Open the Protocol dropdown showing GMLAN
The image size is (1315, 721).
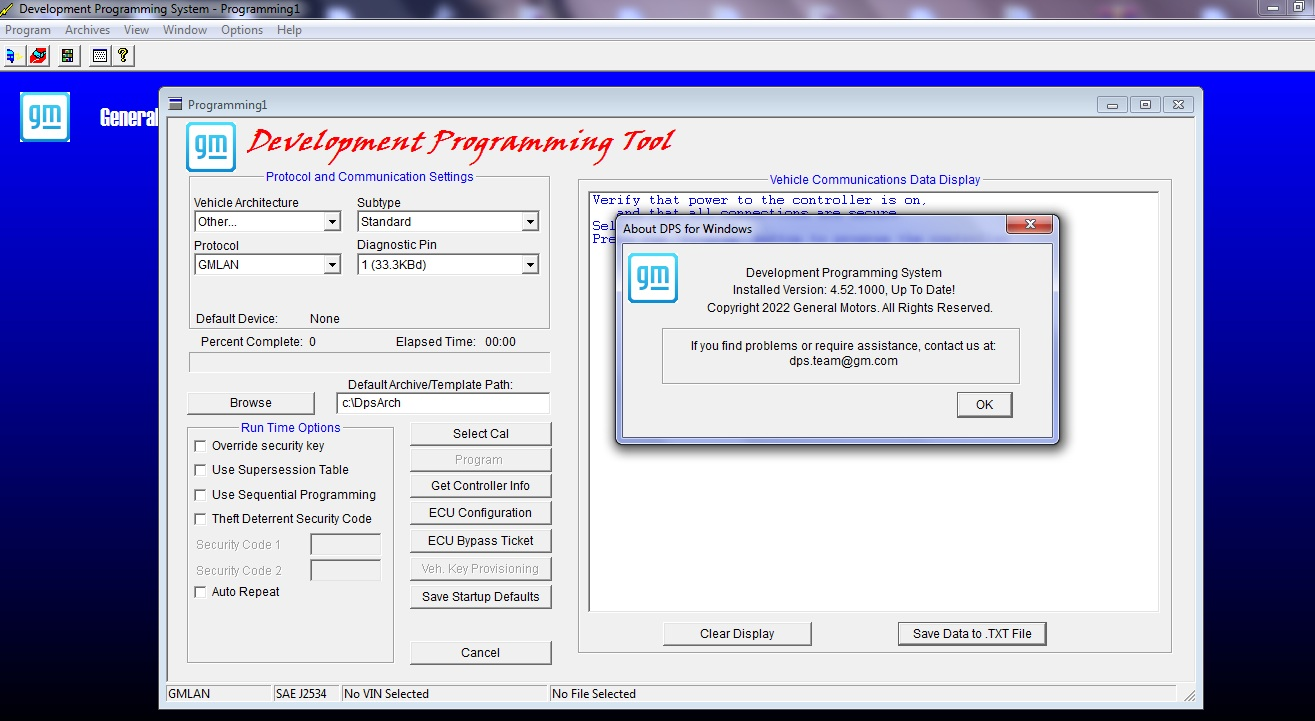tap(332, 265)
